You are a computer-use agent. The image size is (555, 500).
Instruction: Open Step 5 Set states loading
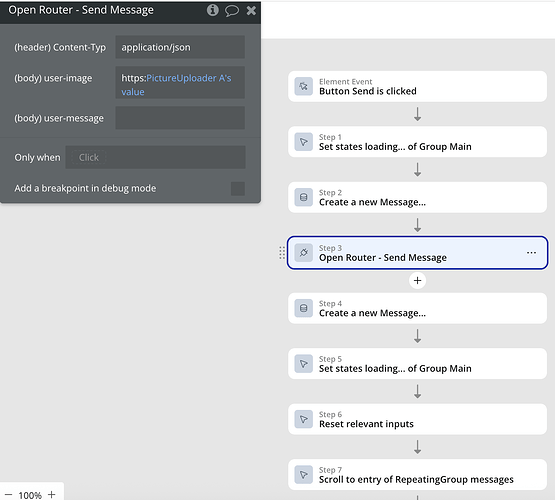tap(417, 364)
